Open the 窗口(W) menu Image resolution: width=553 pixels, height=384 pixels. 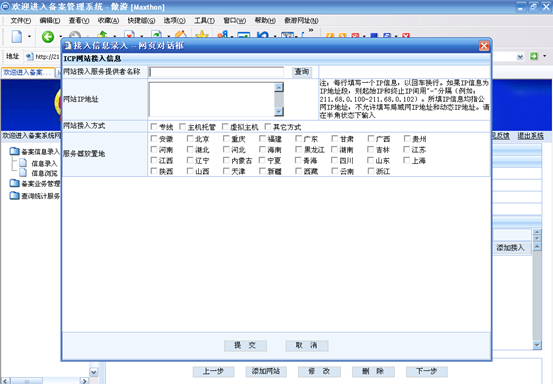[x=235, y=20]
